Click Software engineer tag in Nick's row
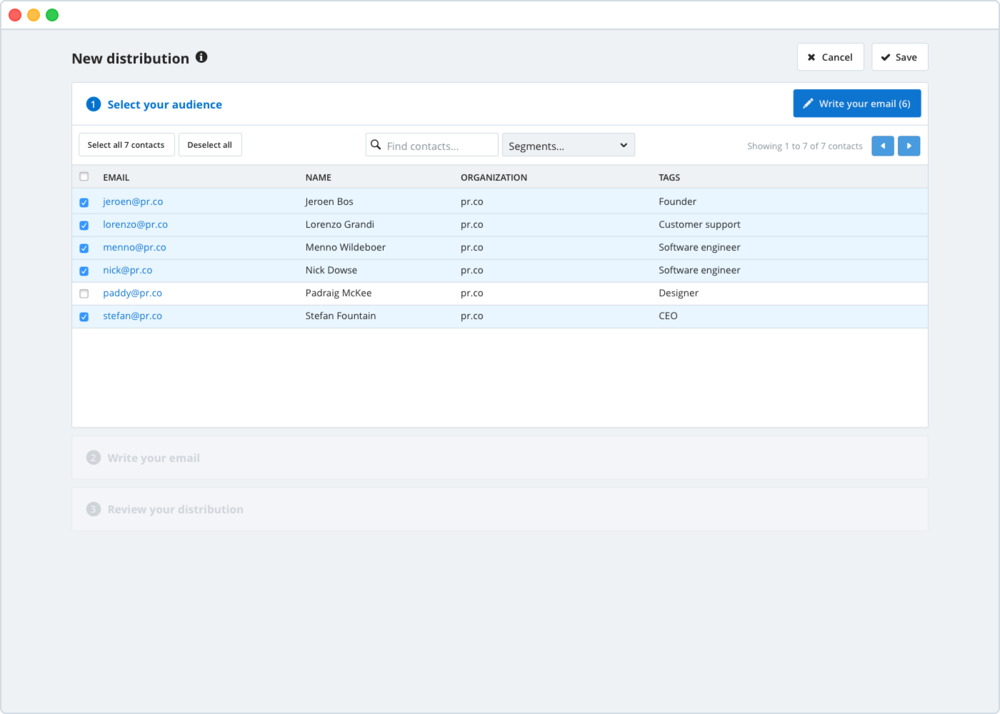The width and height of the screenshot is (1000, 714). (699, 270)
